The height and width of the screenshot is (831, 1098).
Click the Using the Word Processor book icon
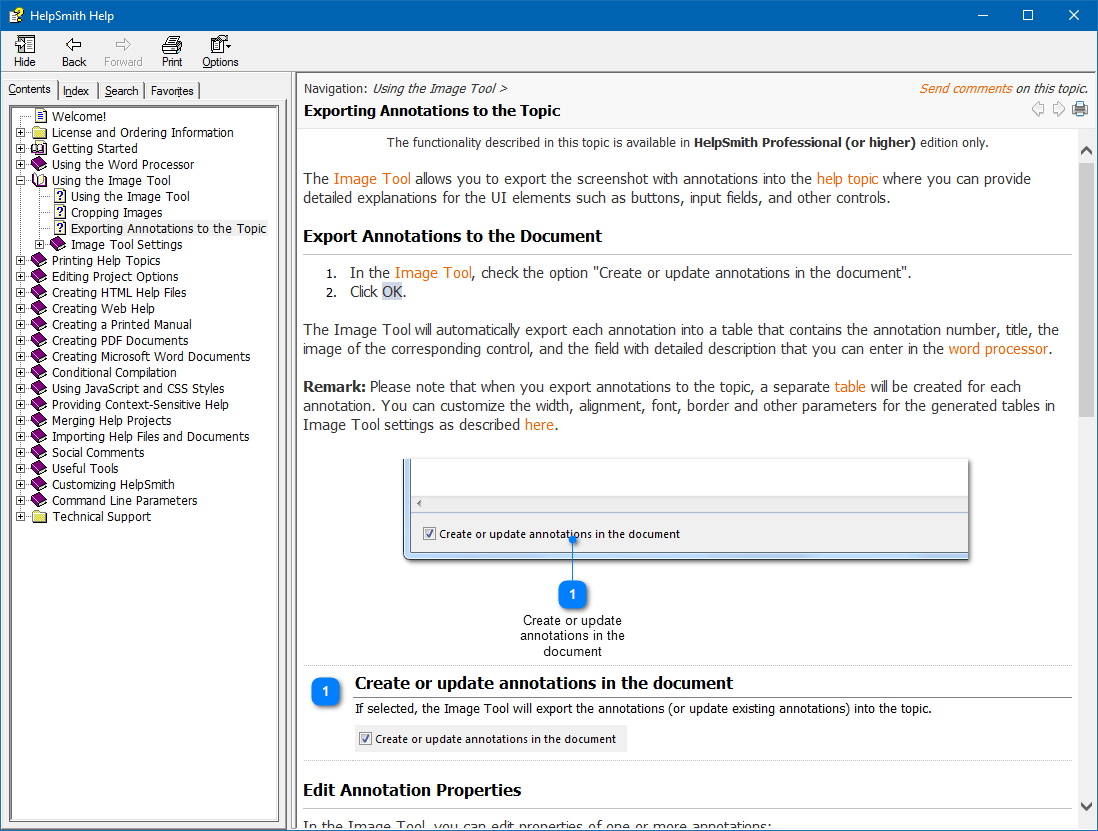coord(40,165)
